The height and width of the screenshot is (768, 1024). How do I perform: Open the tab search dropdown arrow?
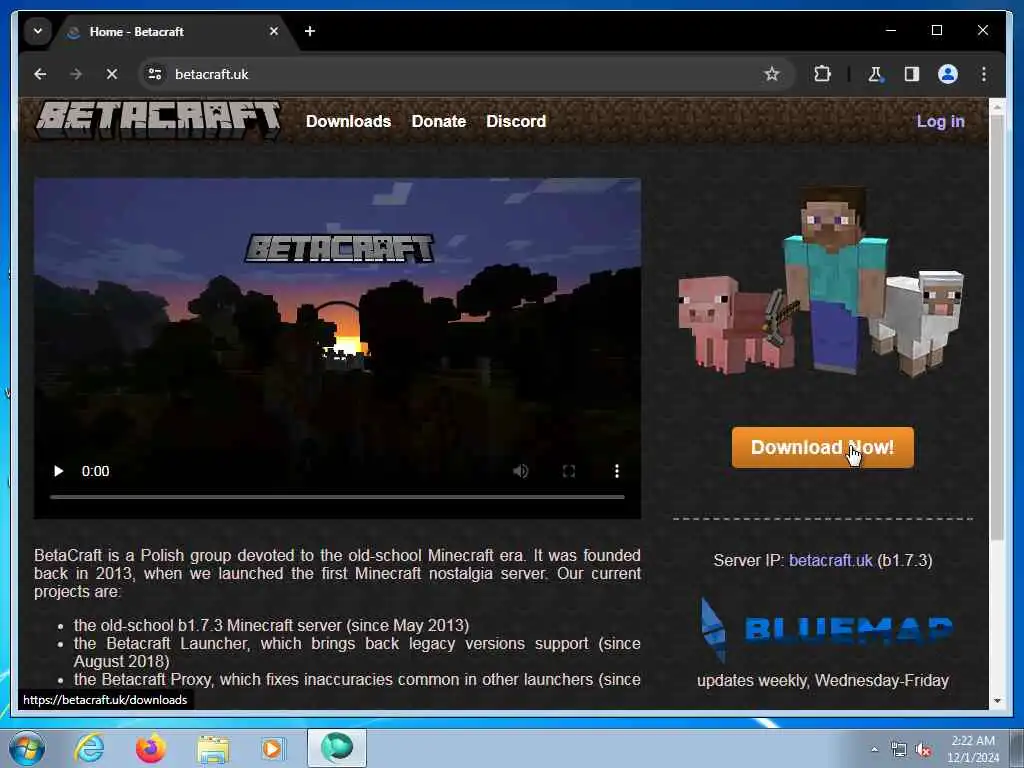coord(38,31)
